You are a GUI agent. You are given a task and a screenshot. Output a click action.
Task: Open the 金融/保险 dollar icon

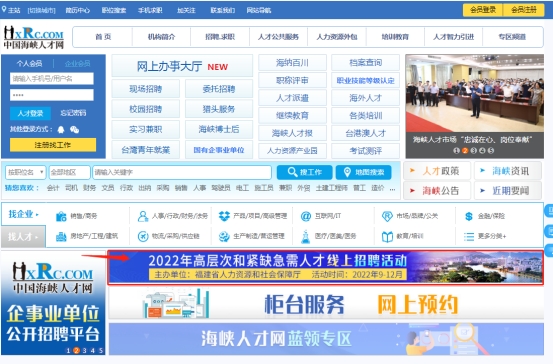pos(469,216)
